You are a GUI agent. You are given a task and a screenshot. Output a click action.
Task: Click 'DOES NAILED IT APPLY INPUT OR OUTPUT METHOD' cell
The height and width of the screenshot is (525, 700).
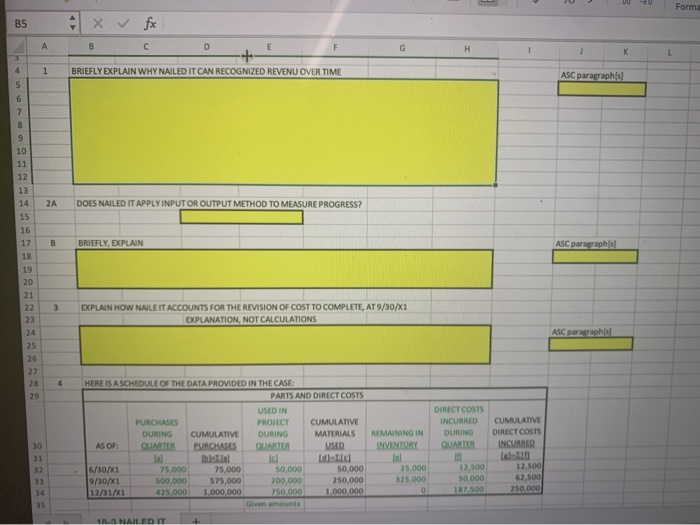[219, 204]
